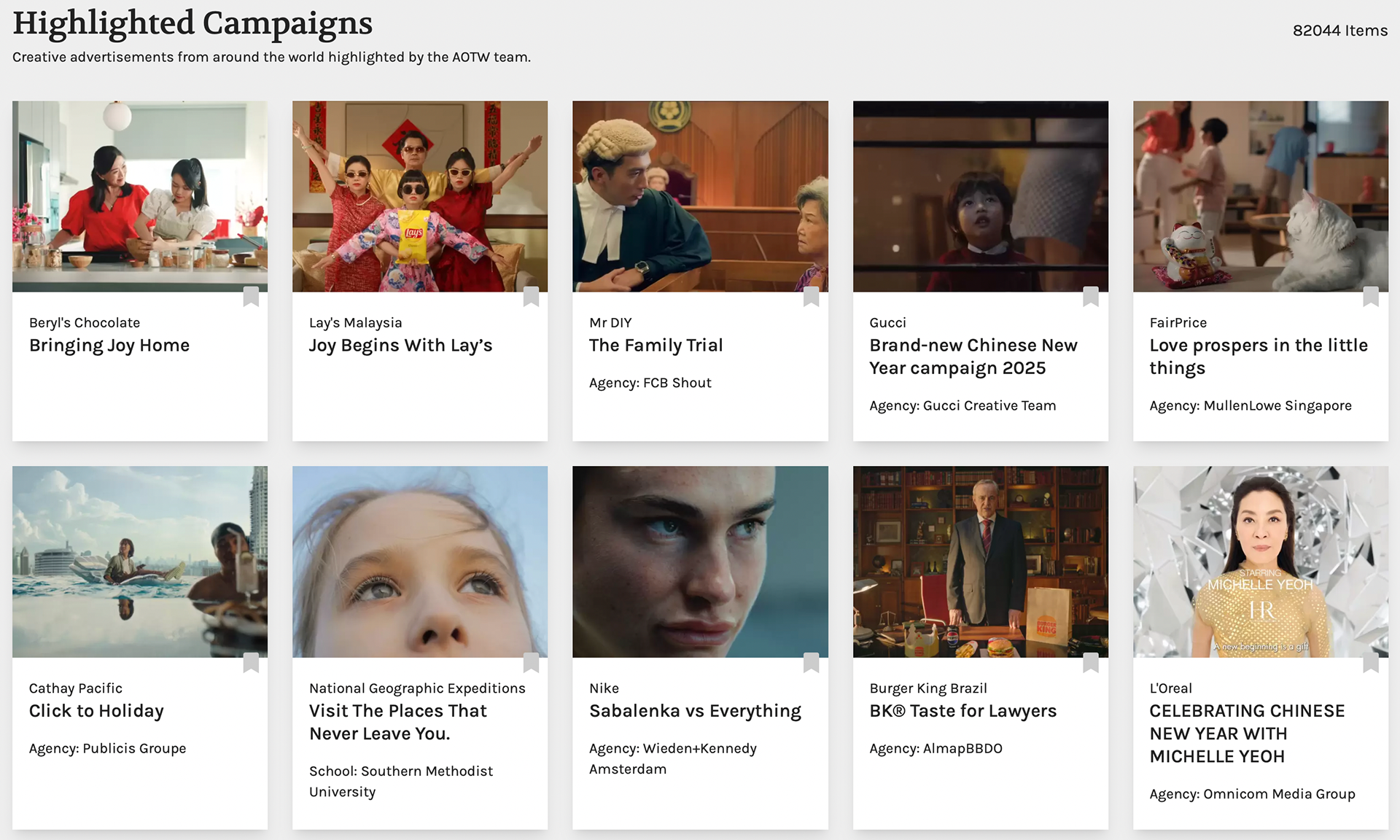Bookmark the Lay's Malaysia campaign card
Image resolution: width=1400 pixels, height=840 pixels.
pos(531,297)
